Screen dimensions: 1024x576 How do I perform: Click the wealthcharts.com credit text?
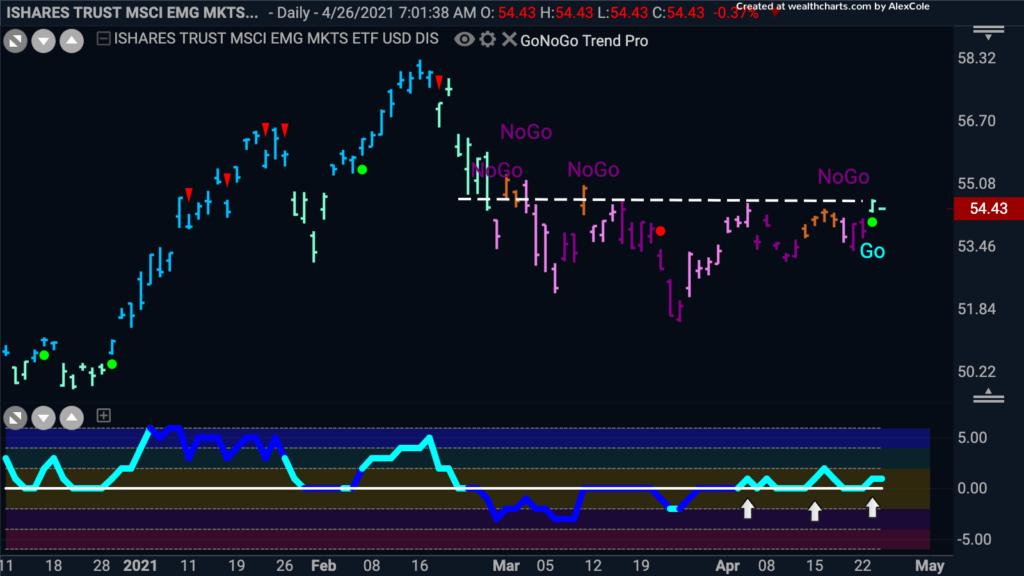click(x=833, y=7)
